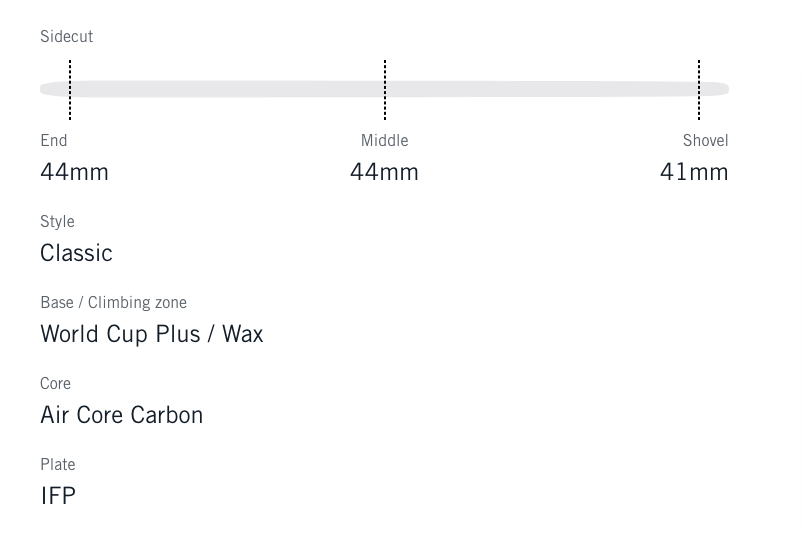Click the 44mm value under End
802x545 pixels.
(74, 172)
